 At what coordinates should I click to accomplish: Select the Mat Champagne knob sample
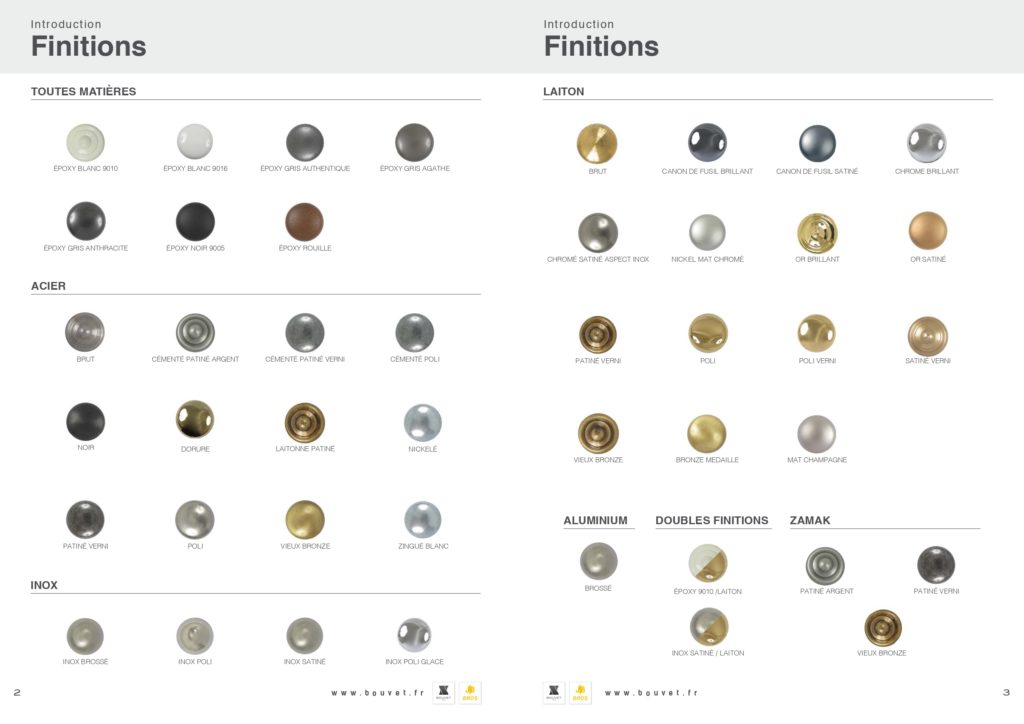click(x=816, y=433)
